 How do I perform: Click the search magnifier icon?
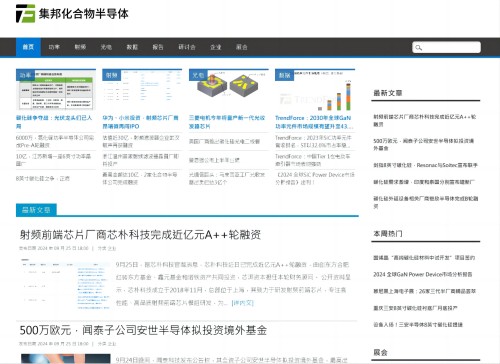[x=419, y=47]
